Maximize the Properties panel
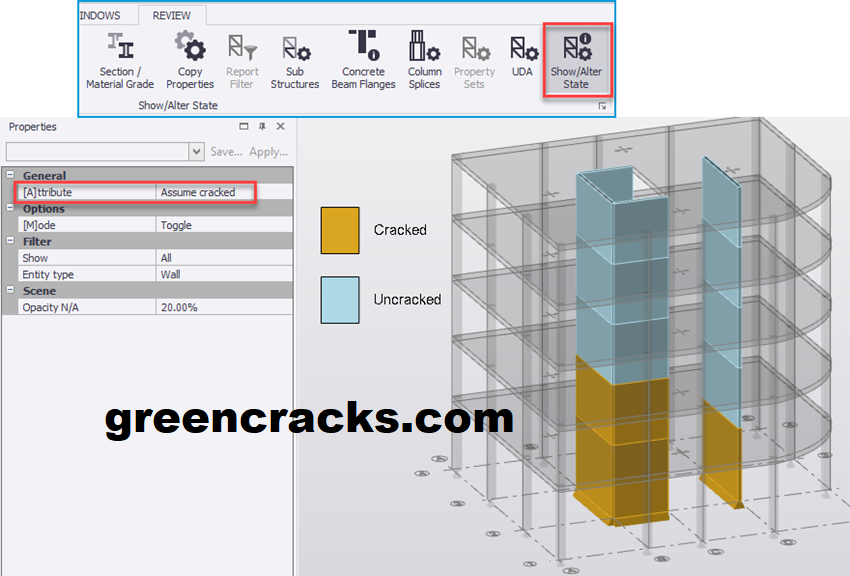Screen dimensions: 850x576 (244, 126)
